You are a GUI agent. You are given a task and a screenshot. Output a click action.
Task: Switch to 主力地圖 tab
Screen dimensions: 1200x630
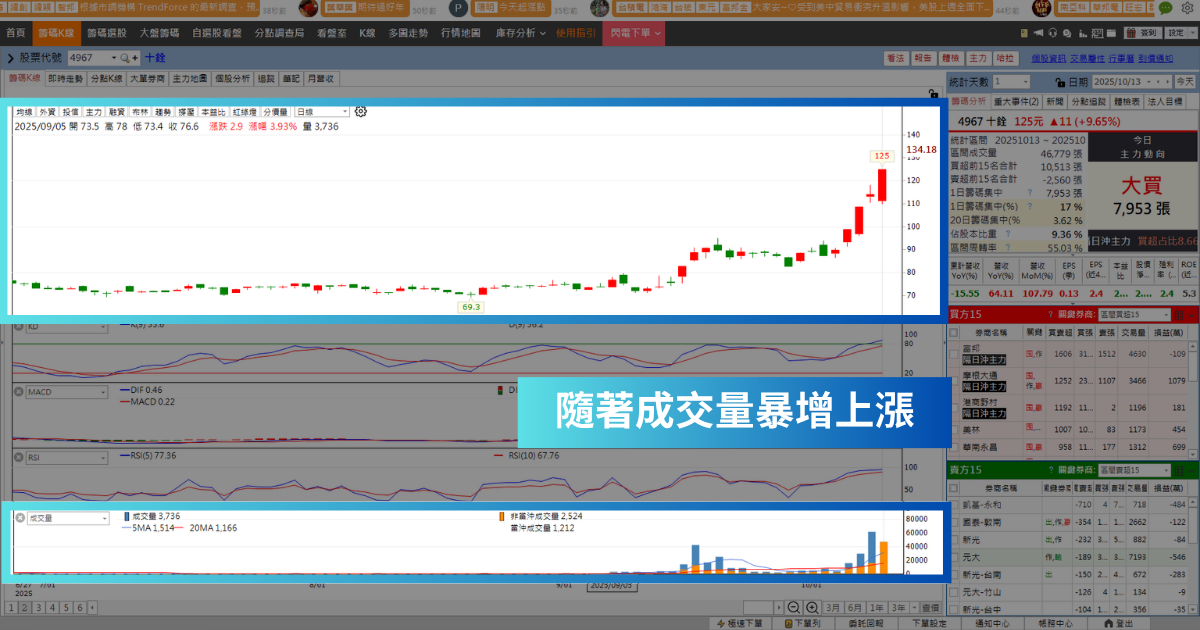[x=189, y=77]
